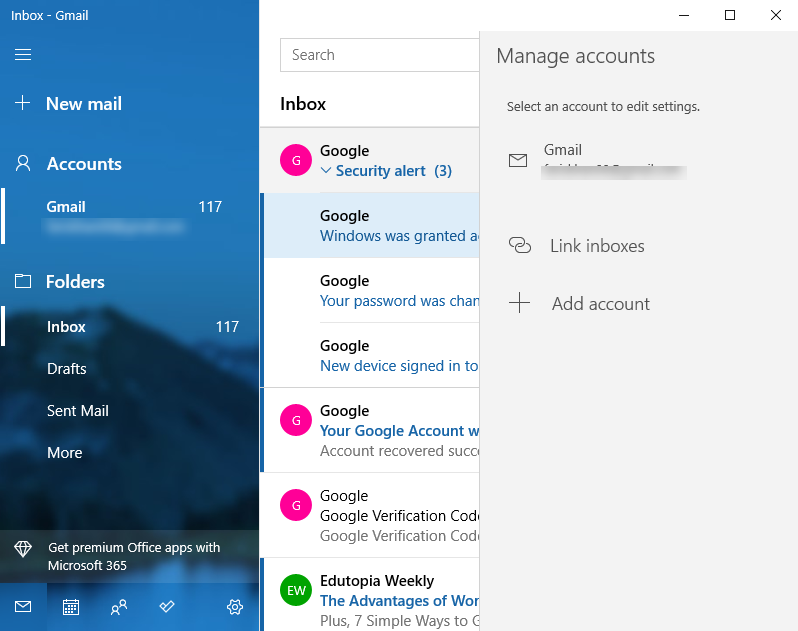Open 'Windows was granted a' email
The height and width of the screenshot is (631, 798).
(369, 225)
